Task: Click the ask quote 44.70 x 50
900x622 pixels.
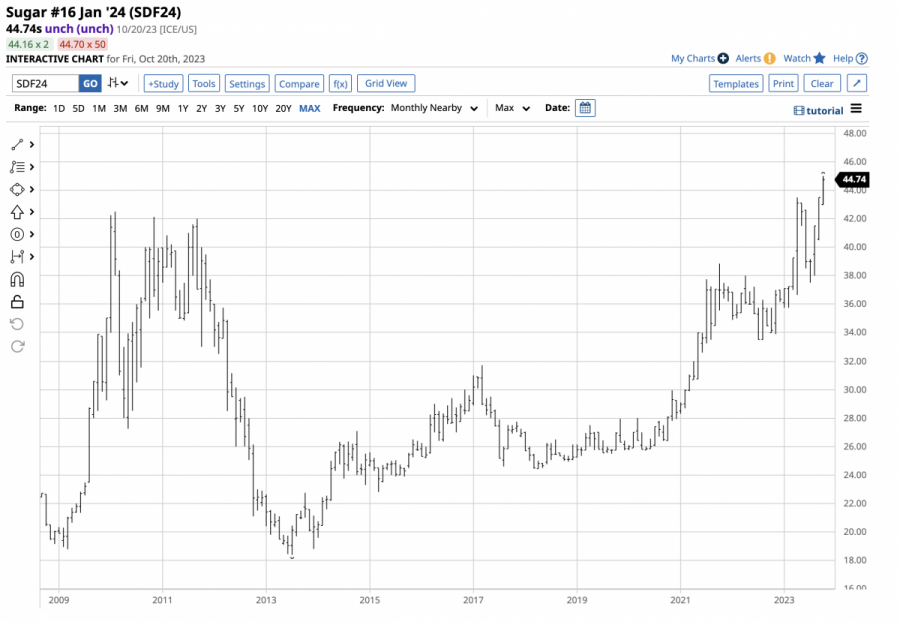Action: point(82,44)
